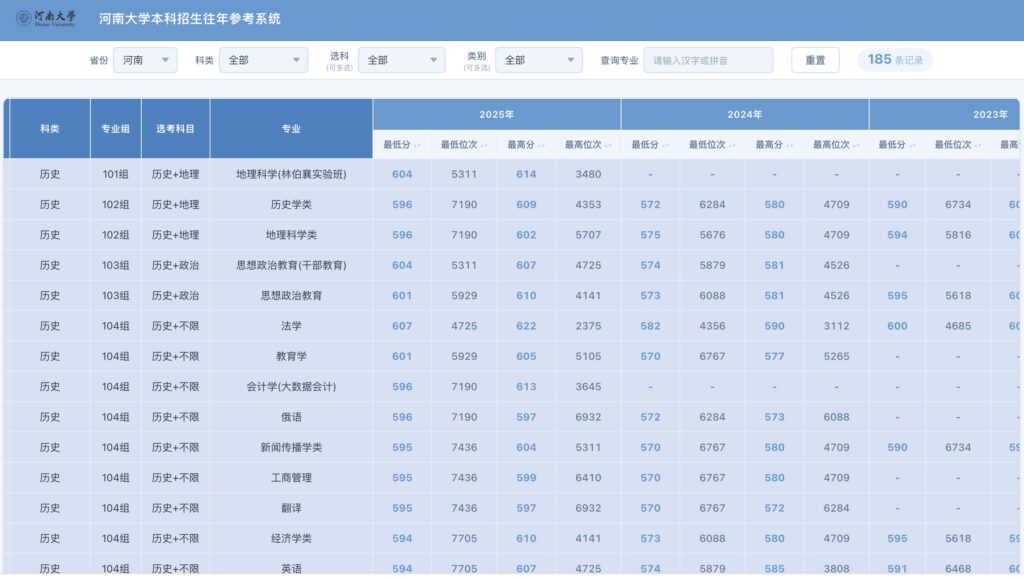Image resolution: width=1024 pixels, height=580 pixels.
Task: Open the 类别 multi-select dropdown
Action: (x=539, y=60)
